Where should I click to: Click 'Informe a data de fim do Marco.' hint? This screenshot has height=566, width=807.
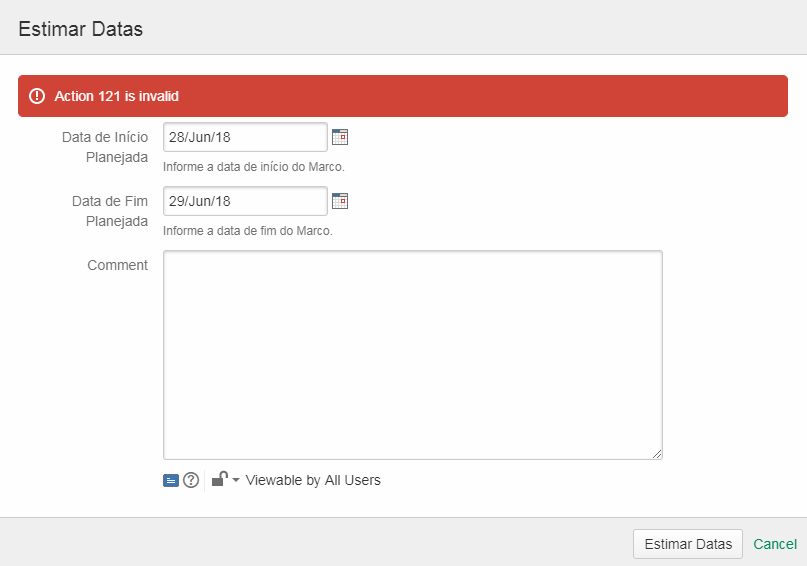click(x=248, y=231)
